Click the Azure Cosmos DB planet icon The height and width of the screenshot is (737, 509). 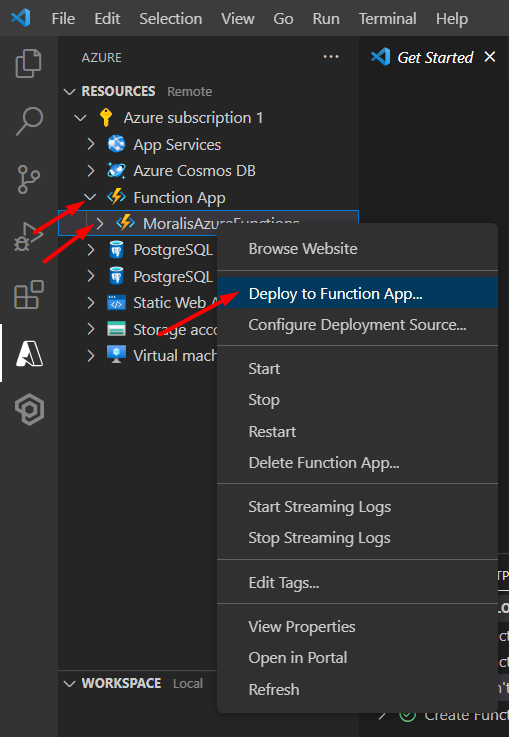(x=116, y=171)
